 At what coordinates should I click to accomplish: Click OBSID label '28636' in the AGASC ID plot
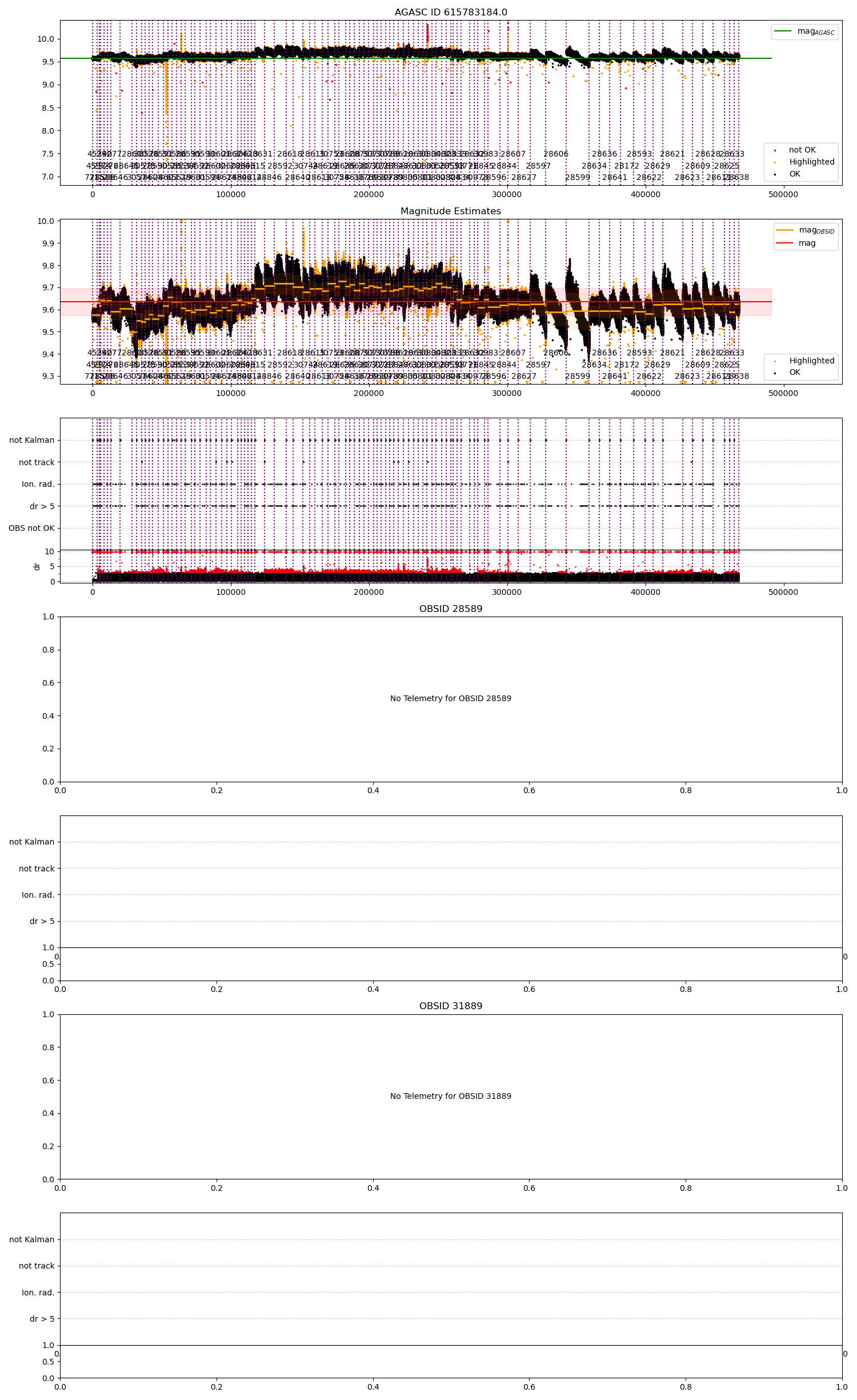[604, 154]
